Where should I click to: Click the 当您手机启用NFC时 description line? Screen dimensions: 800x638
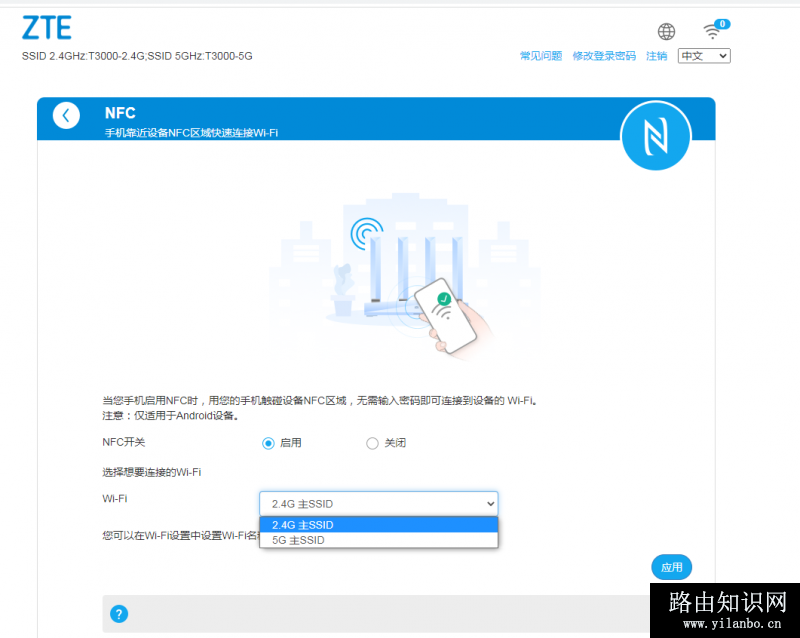(320, 401)
